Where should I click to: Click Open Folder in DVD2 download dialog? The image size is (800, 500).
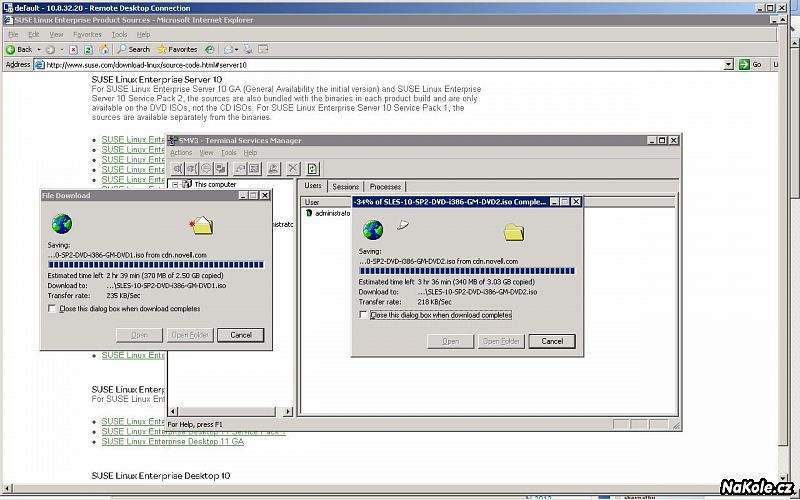[x=501, y=341]
